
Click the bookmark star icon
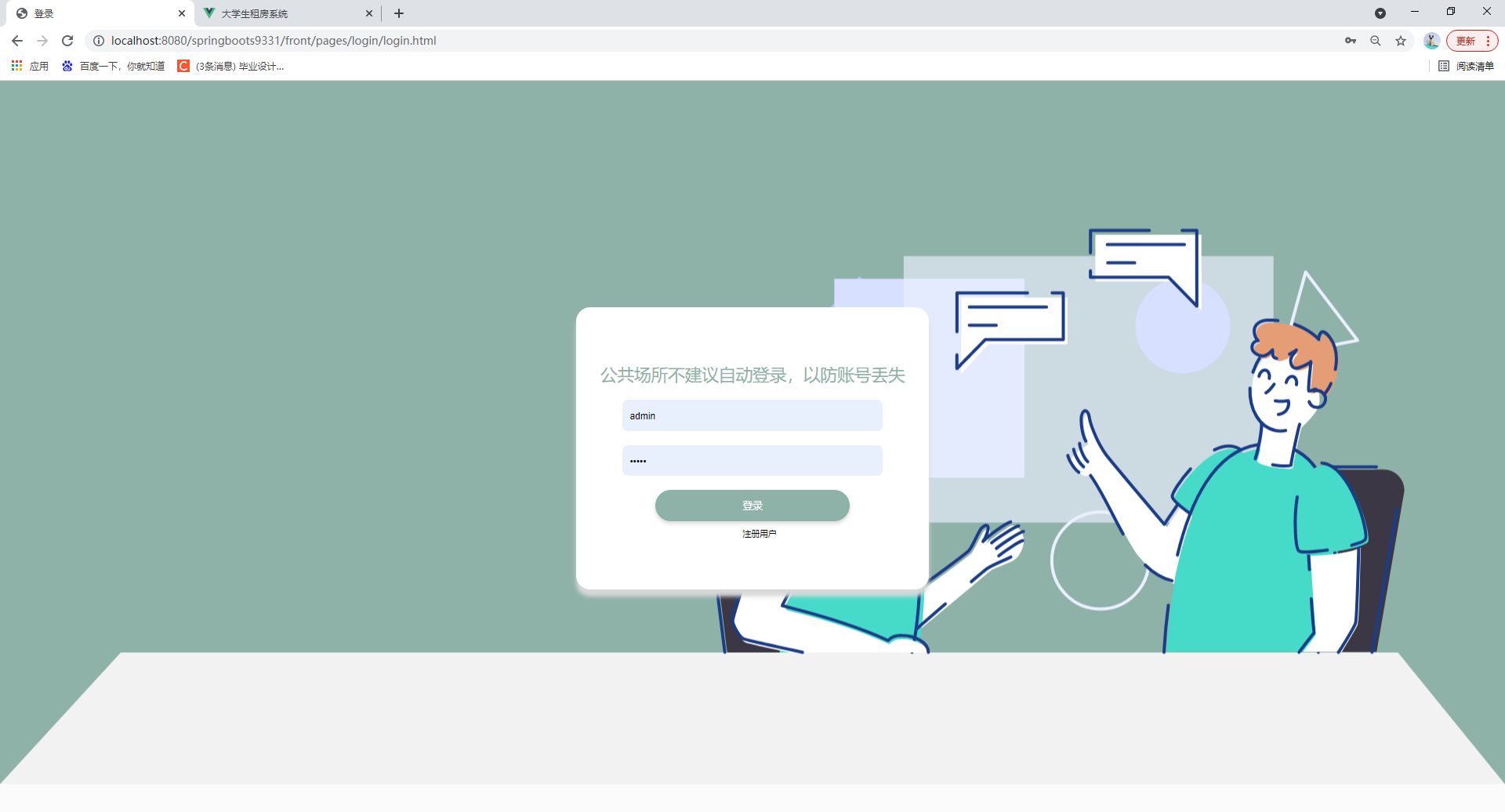tap(1401, 41)
